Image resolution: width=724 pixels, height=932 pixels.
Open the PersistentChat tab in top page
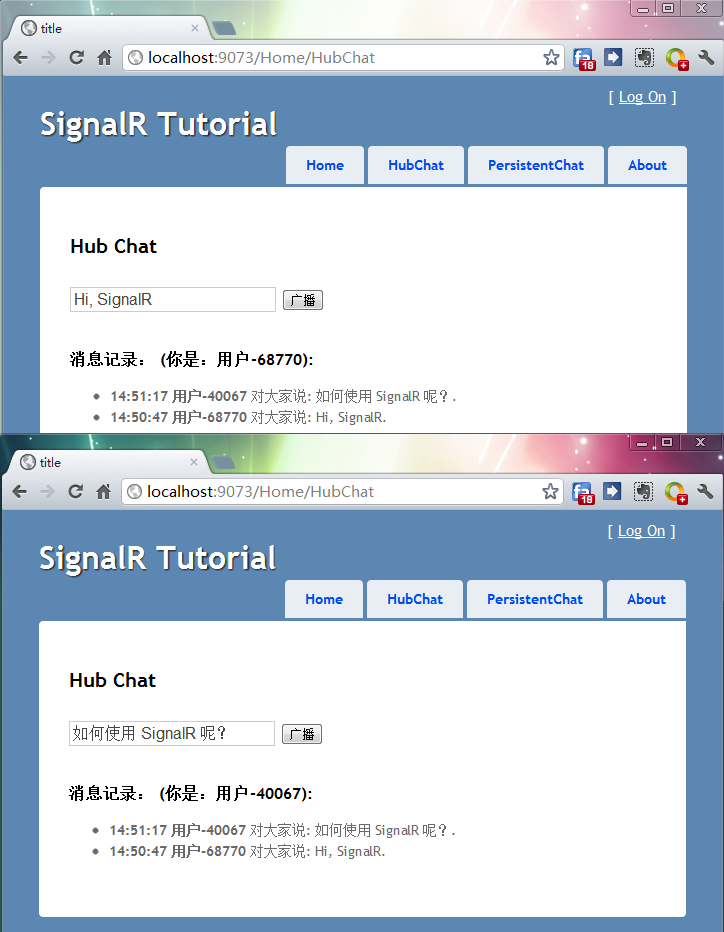(535, 166)
